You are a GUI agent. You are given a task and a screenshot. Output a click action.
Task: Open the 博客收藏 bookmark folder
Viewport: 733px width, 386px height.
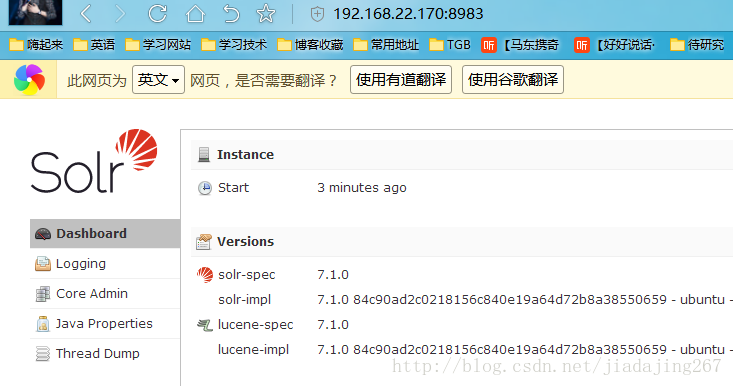point(310,45)
